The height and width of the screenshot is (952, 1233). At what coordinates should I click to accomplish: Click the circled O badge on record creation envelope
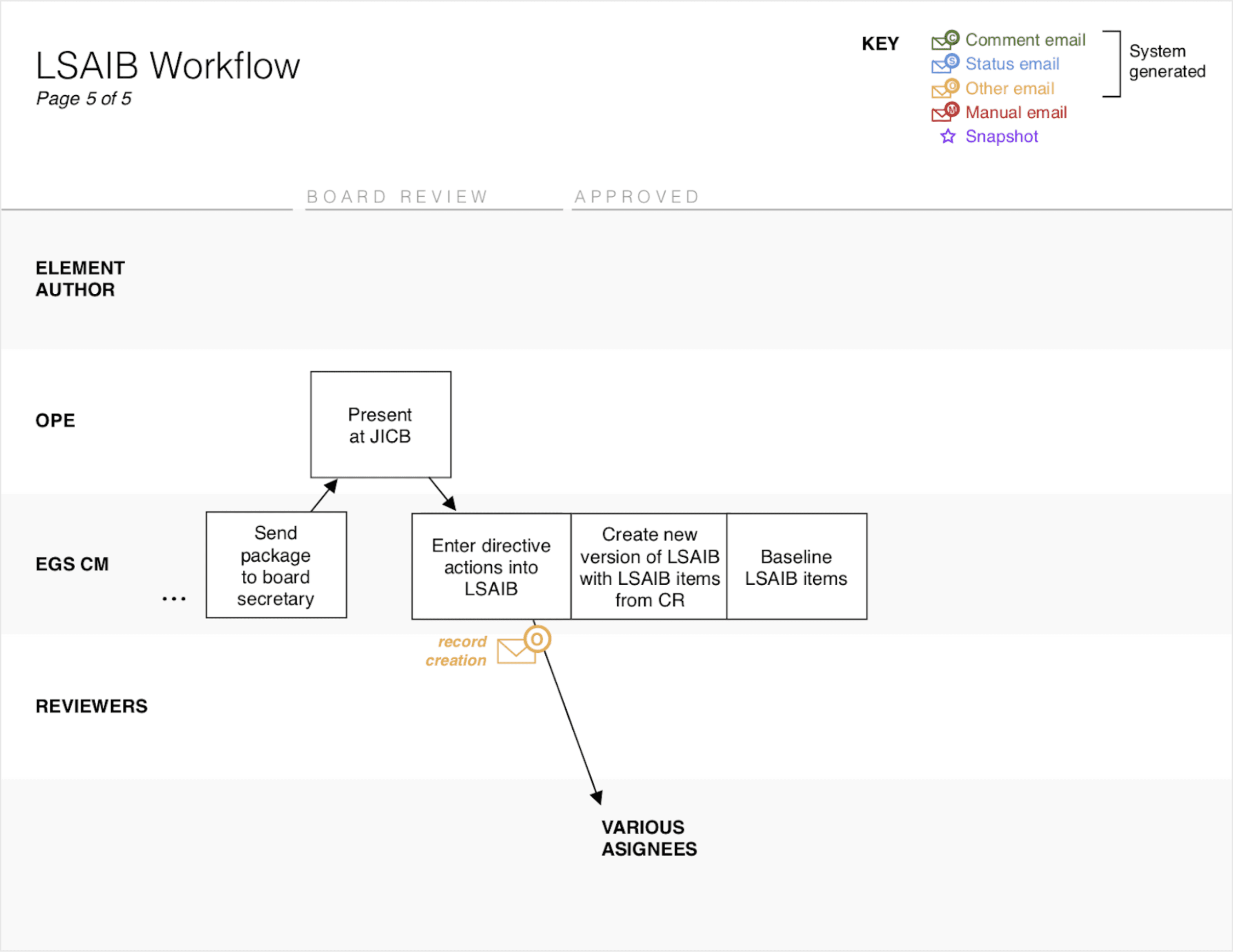point(537,639)
